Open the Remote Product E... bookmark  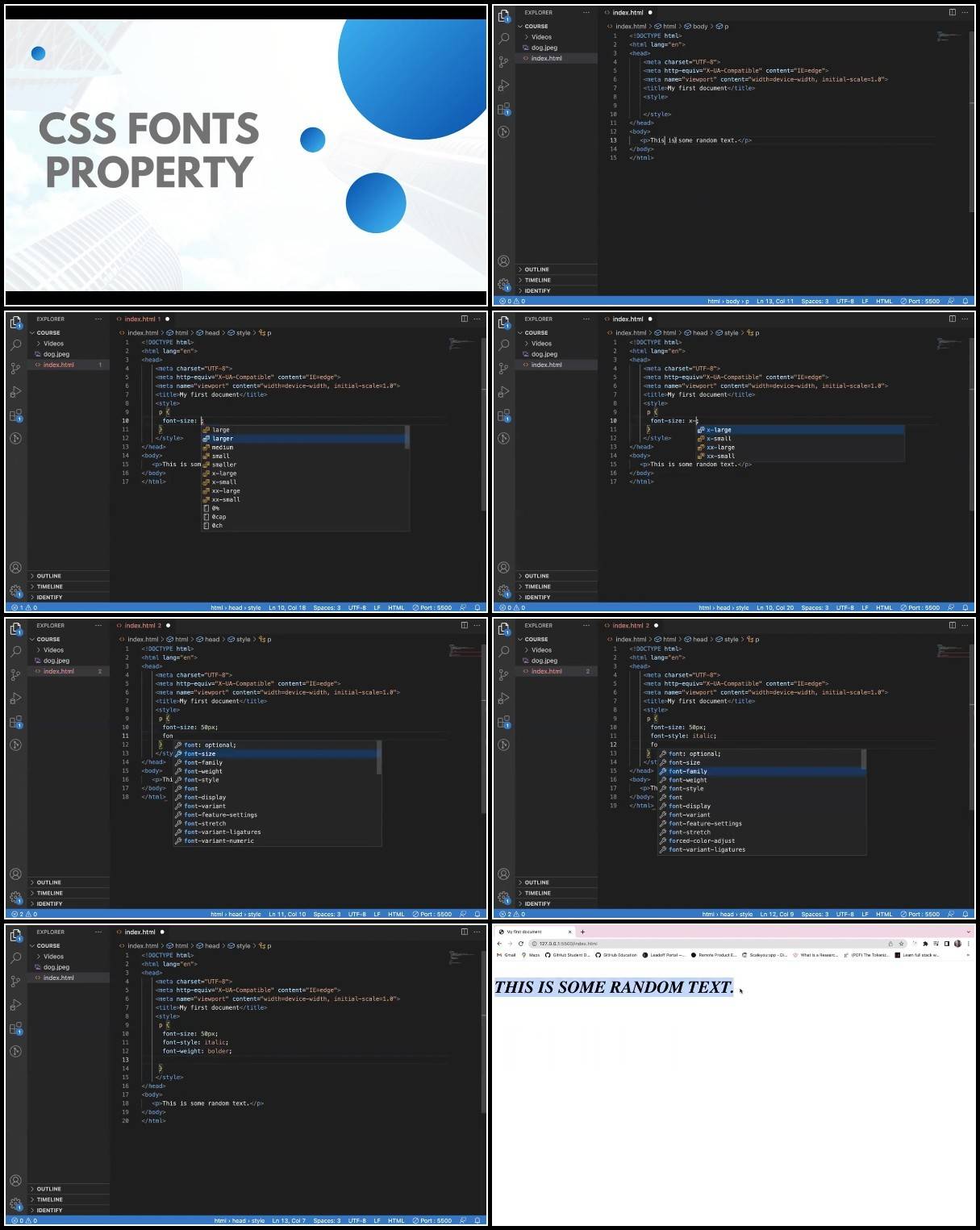click(x=713, y=955)
